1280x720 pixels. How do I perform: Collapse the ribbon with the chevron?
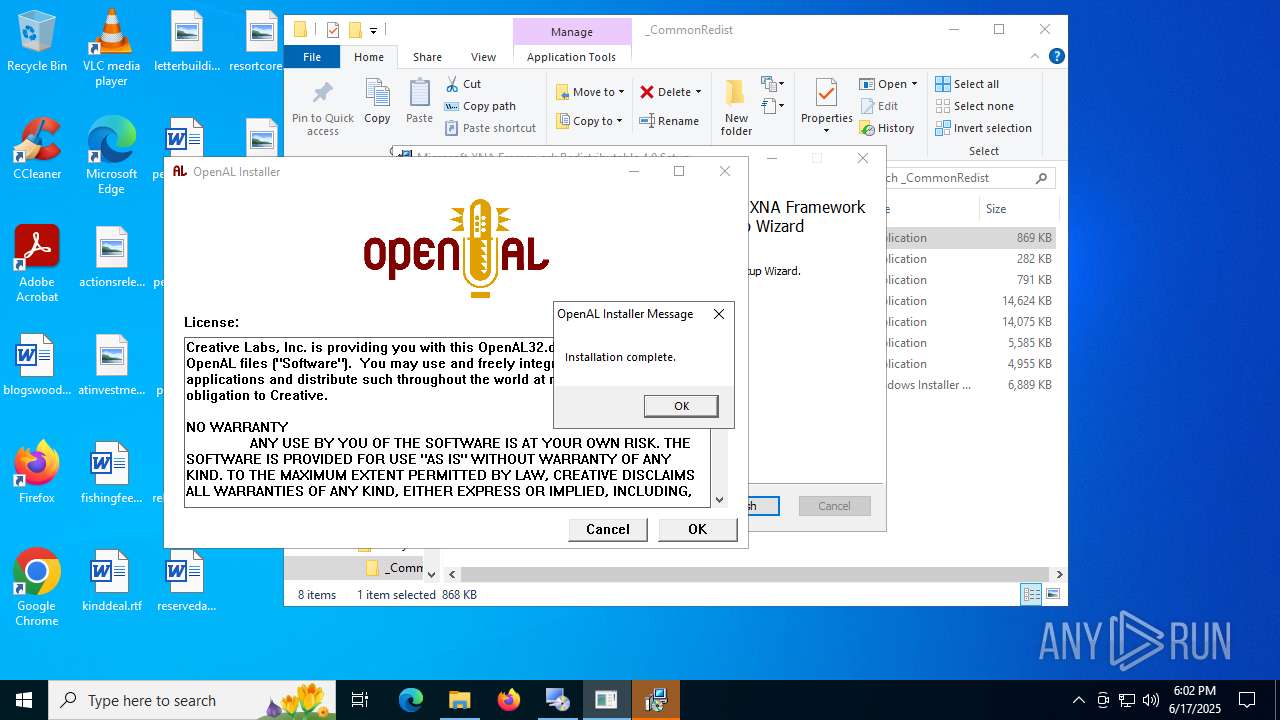click(1037, 57)
